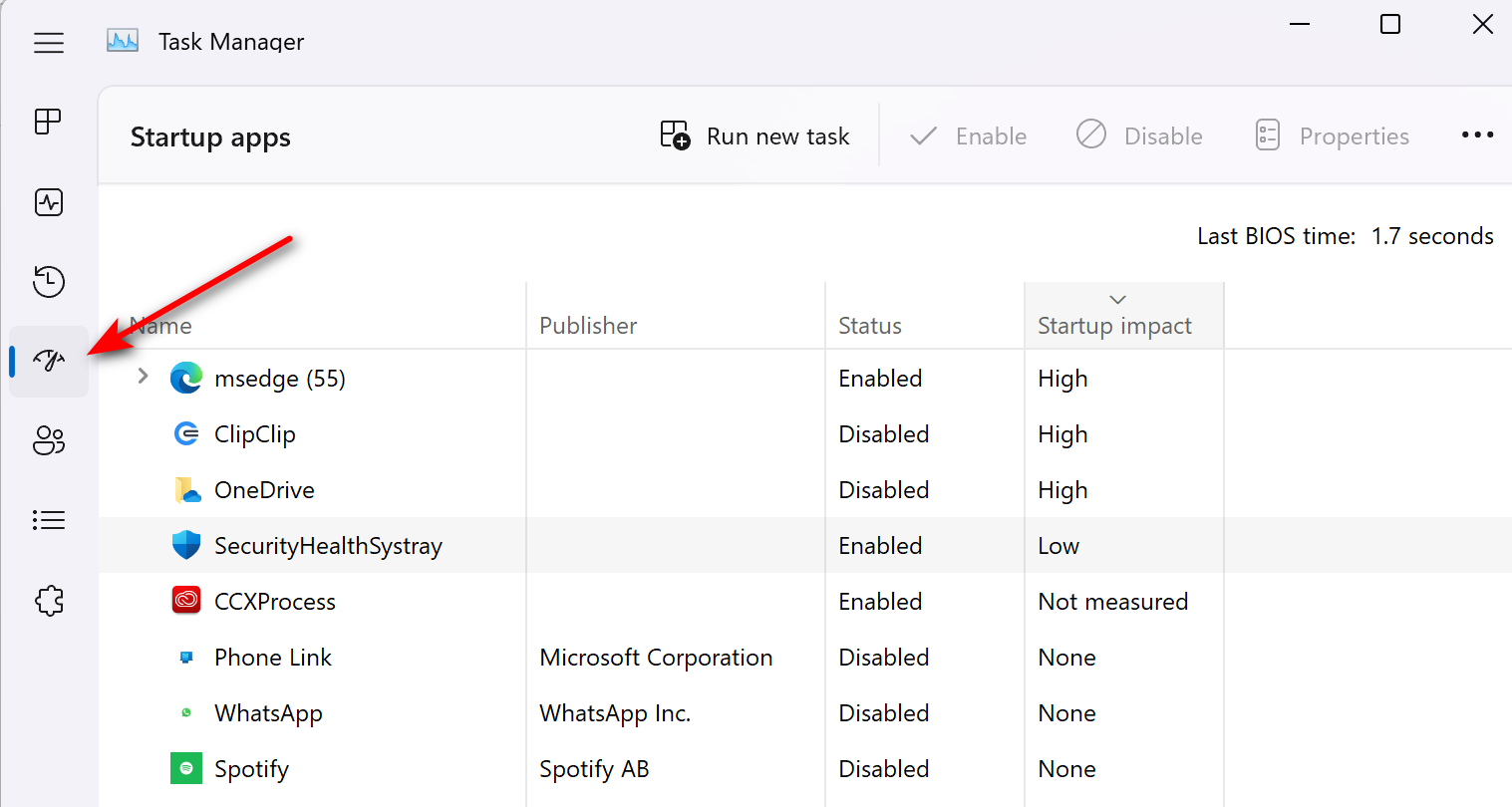Click the Last BIOS time reading
This screenshot has width=1512, height=807.
pyautogui.click(x=1346, y=236)
